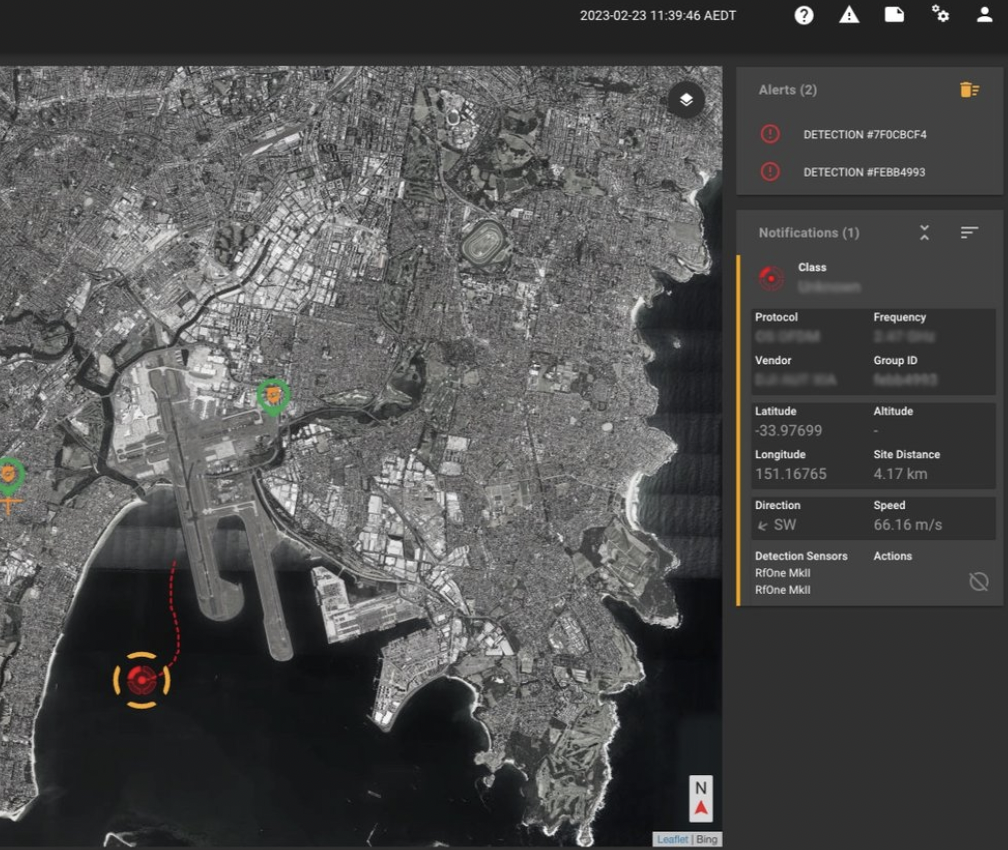This screenshot has width=1008, height=850.
Task: Click the Unknown class icon in the notification
Action: 769,279
